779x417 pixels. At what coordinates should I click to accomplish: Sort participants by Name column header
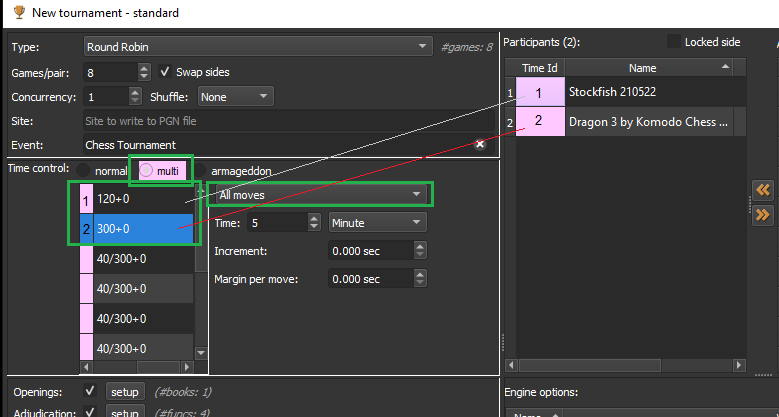coord(649,68)
